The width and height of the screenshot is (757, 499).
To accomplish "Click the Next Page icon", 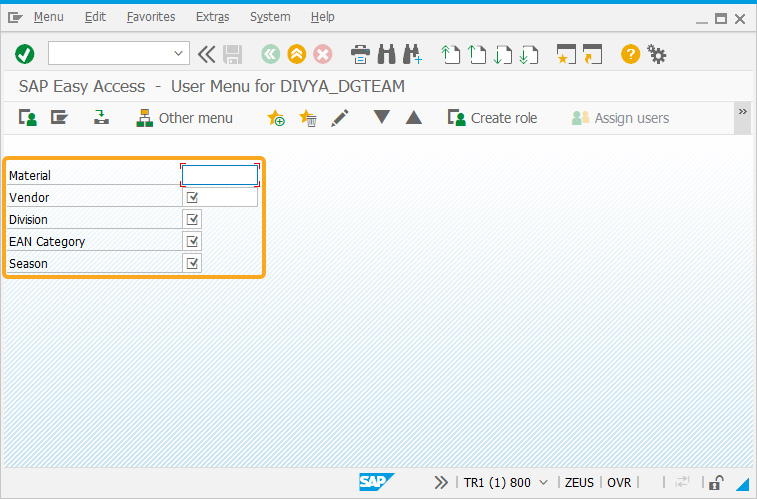I will tap(503, 55).
